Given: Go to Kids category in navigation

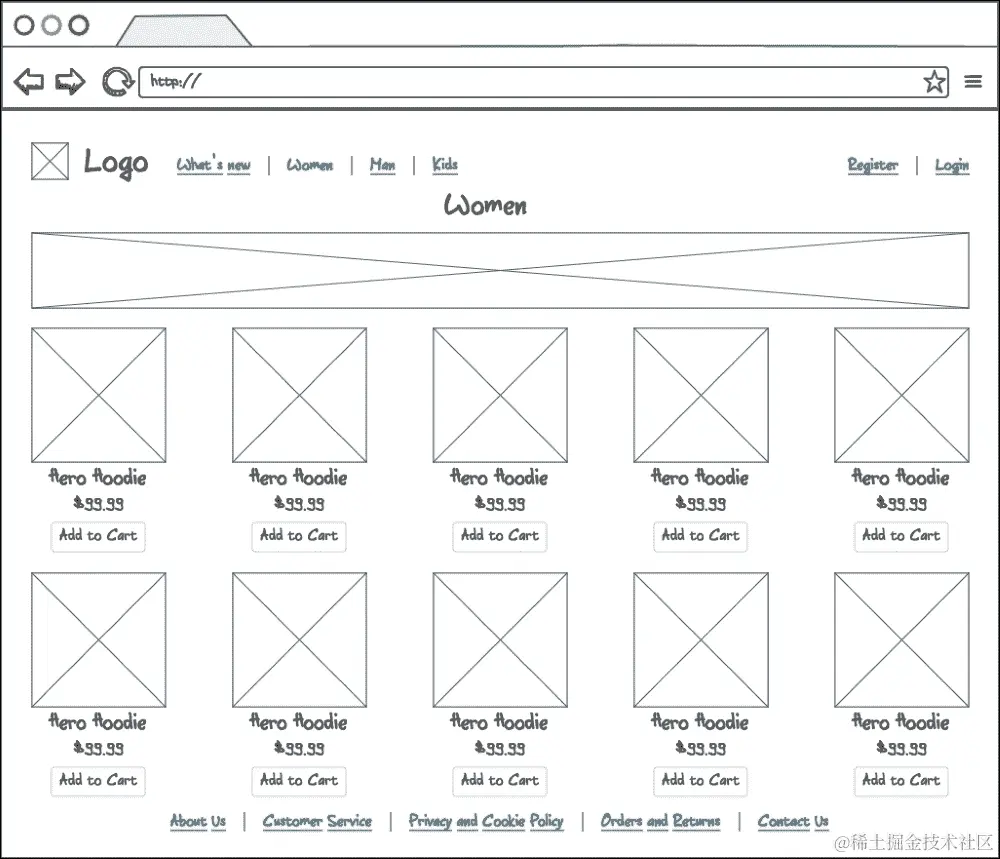Looking at the screenshot, I should coord(445,165).
